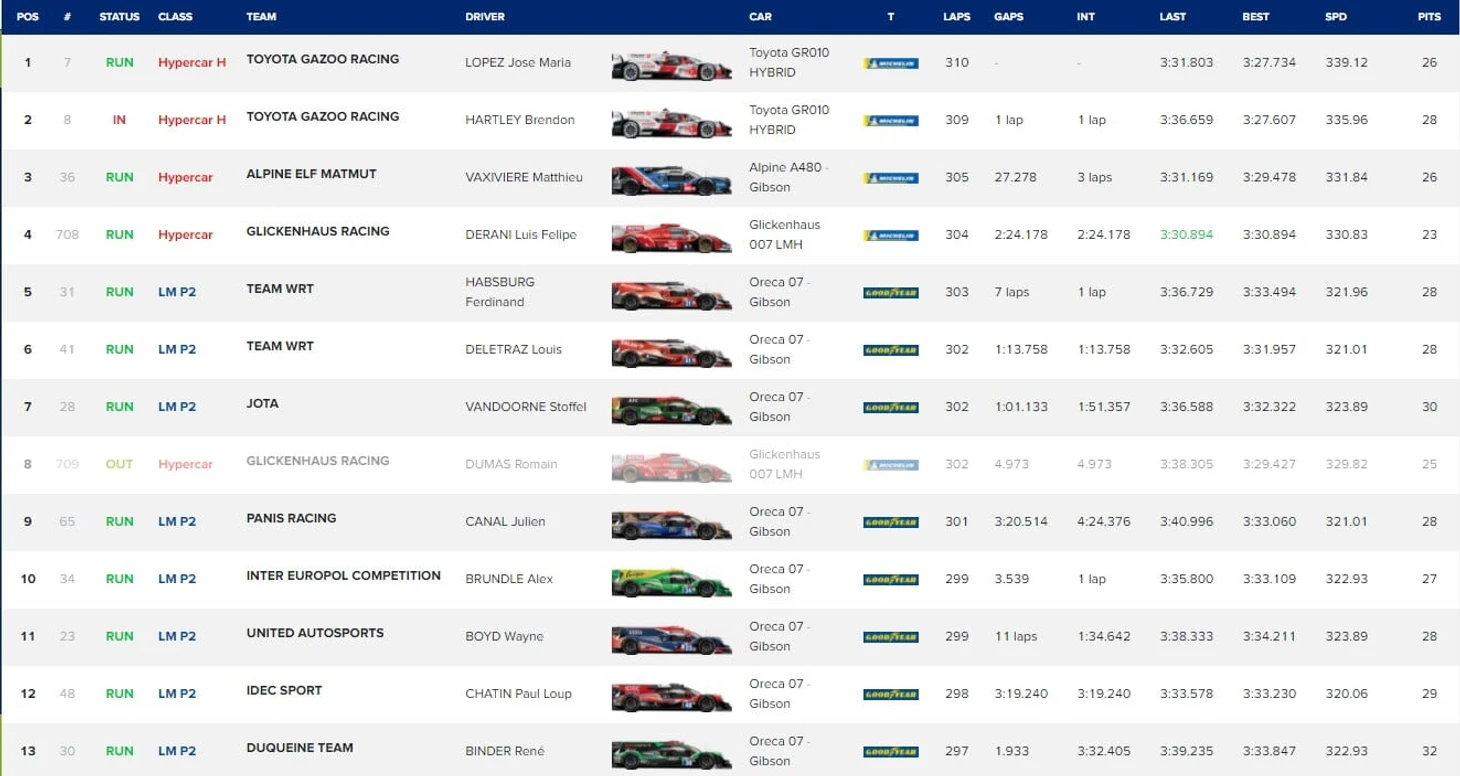This screenshot has width=1460, height=776.
Task: Click Goodyear logo in BRUNDLE row
Action: [x=890, y=579]
